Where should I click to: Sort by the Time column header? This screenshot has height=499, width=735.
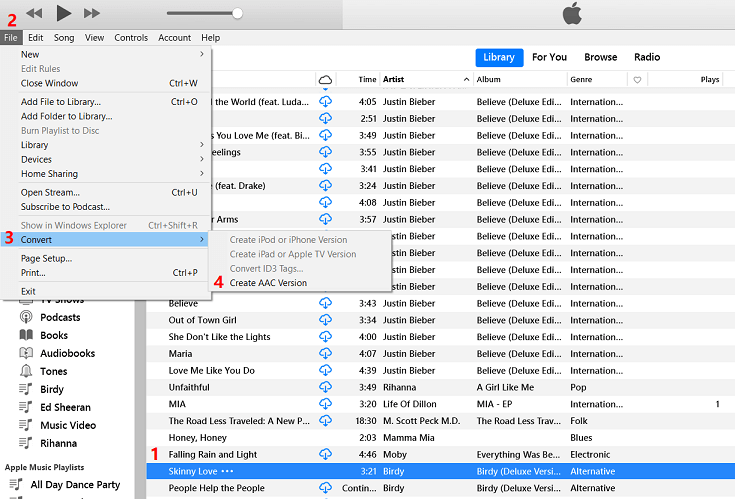coord(367,79)
